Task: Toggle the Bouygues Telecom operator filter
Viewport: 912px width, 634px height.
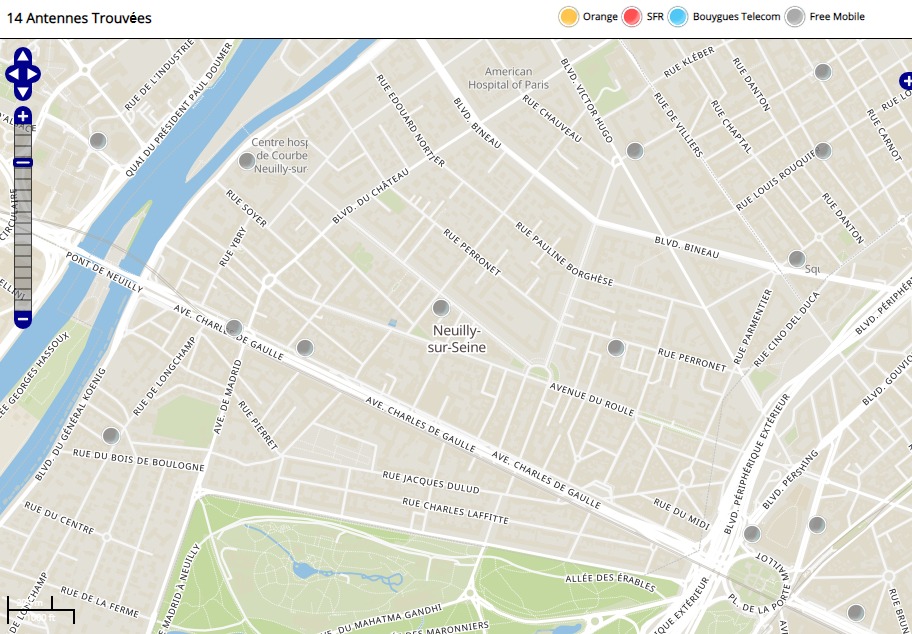Action: tap(678, 17)
